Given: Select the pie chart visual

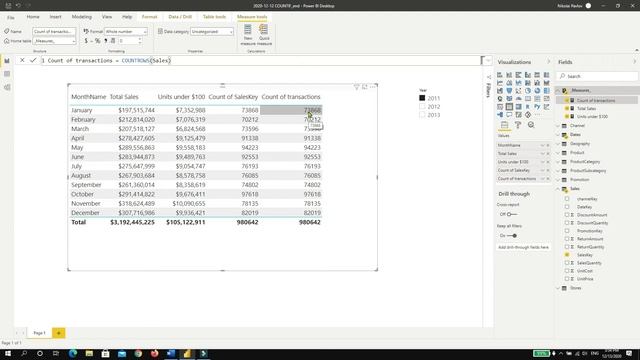Looking at the screenshot, I should click(528, 91).
